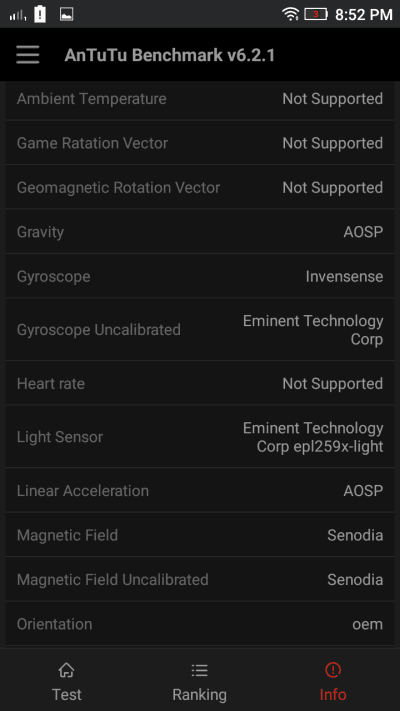Select the Gyroscope row
The height and width of the screenshot is (711, 400).
pyautogui.click(x=200, y=276)
